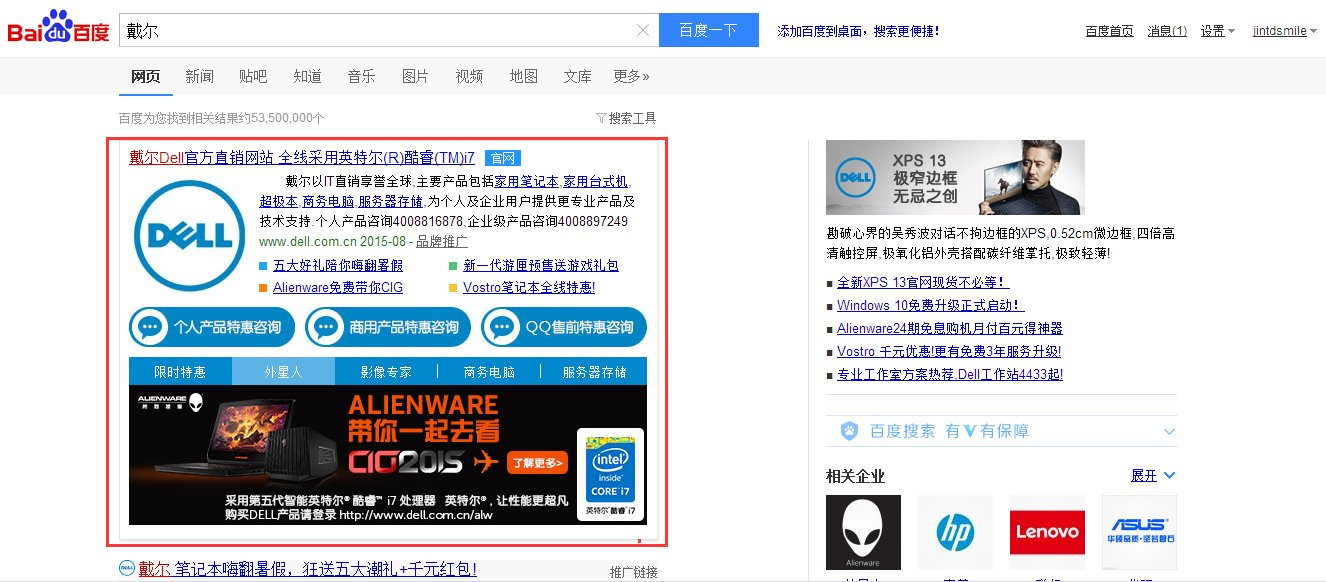Open the 设置 dropdown menu
This screenshot has width=1326, height=582.
point(1214,31)
